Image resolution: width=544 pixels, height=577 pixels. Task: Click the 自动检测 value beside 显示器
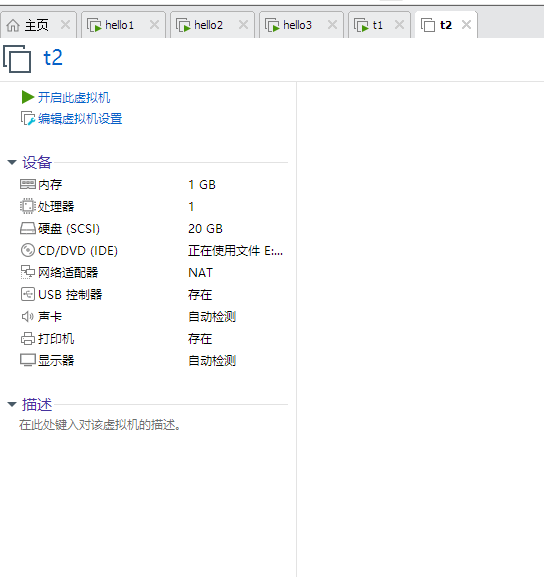212,360
